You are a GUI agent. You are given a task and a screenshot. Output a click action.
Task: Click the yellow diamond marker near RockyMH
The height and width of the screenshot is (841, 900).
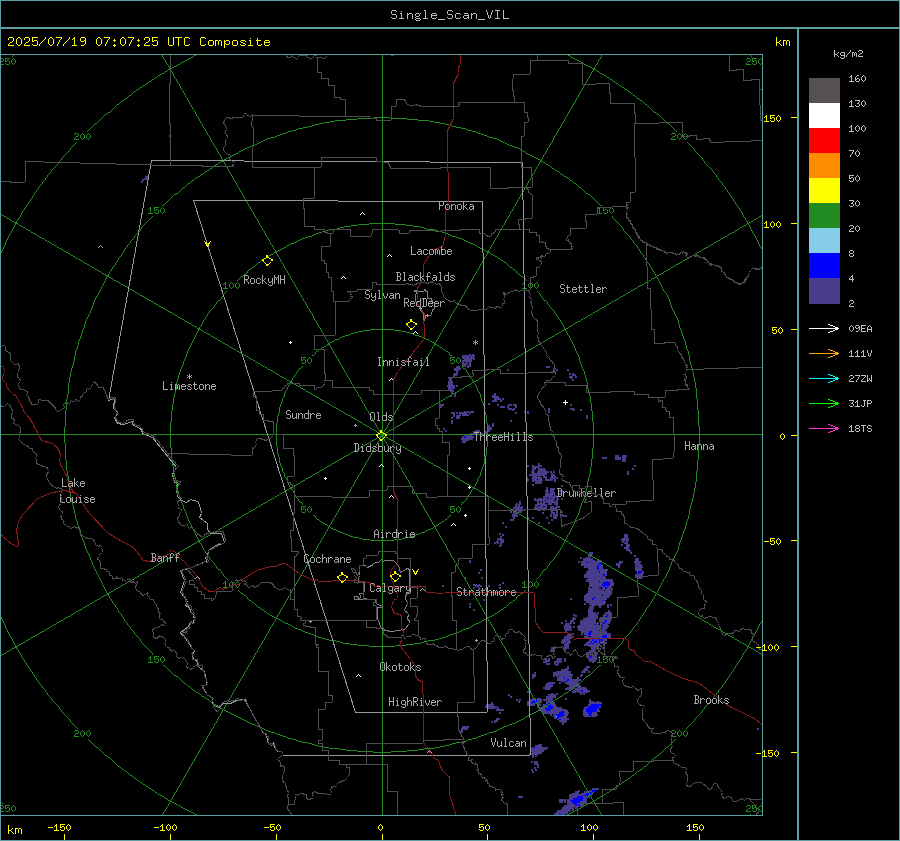pos(267,261)
